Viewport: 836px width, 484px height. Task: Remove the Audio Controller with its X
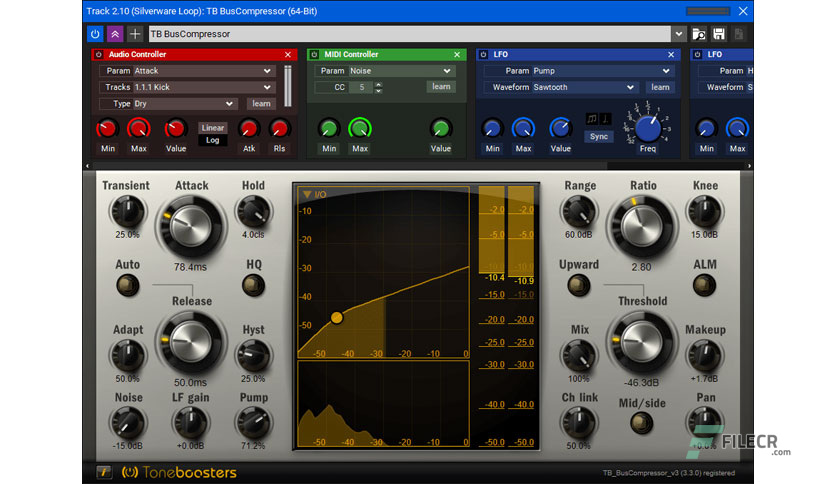(288, 54)
